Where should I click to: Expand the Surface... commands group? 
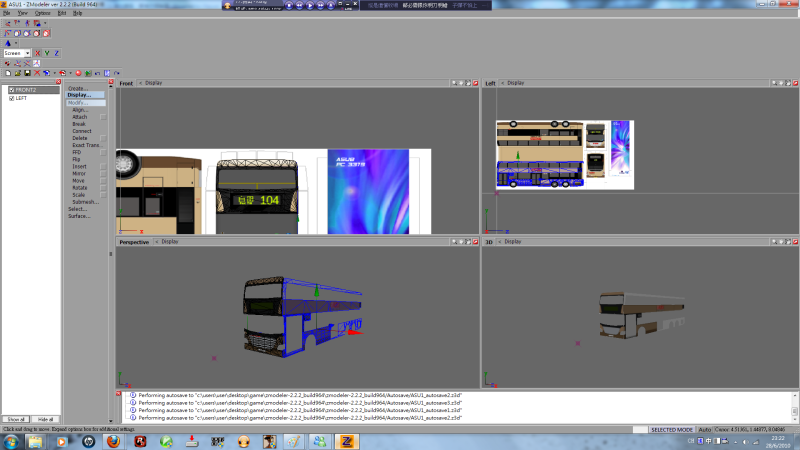coord(79,216)
